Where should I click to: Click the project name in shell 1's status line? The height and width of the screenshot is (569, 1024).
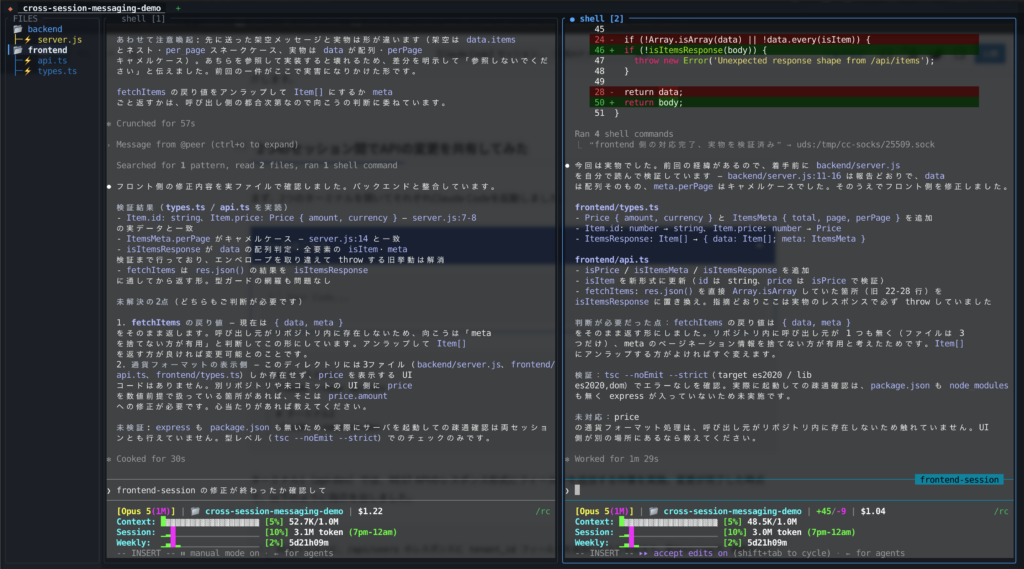(x=274, y=512)
